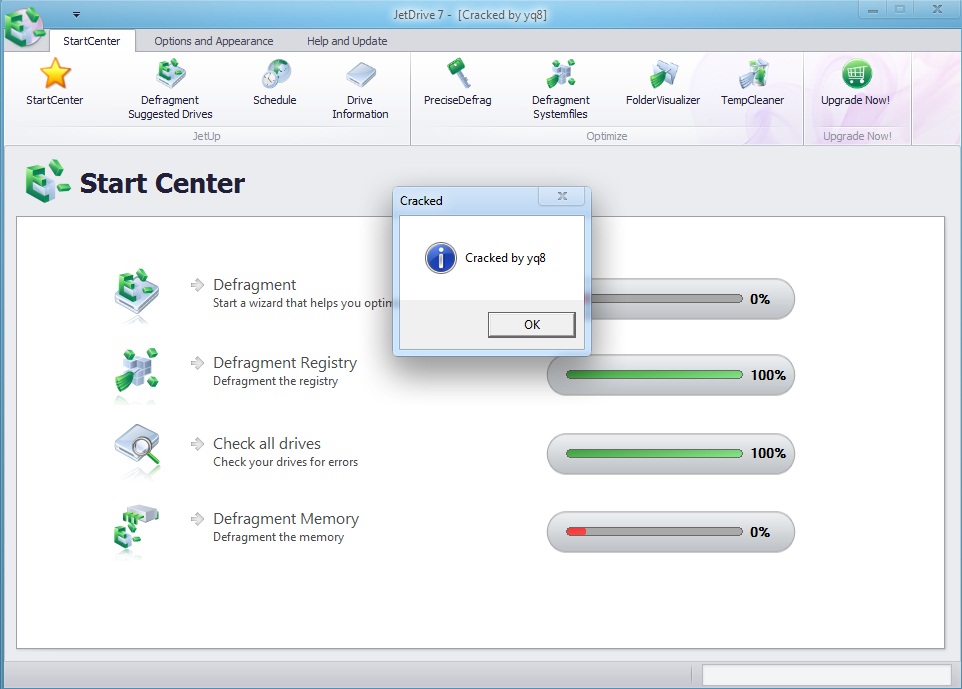Click the JetUp ribbon group label
Screen dimensions: 962x689
[x=206, y=136]
